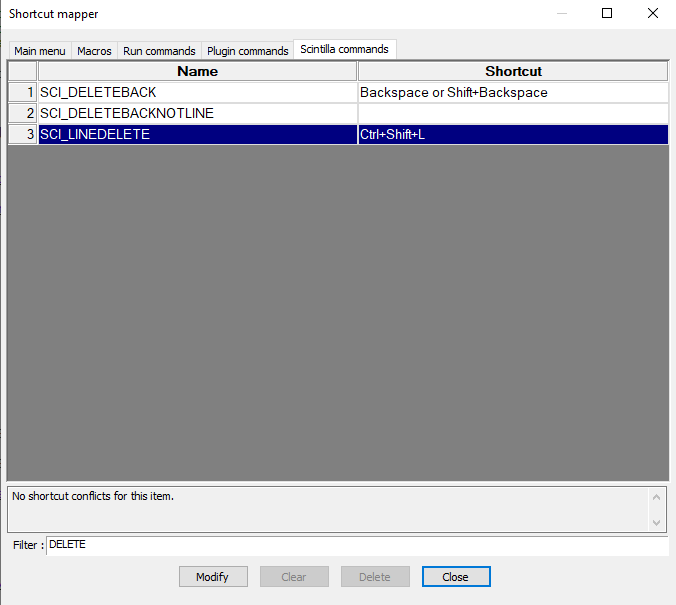
Task: Click the Backspace or Shift+Backspace shortcut cell
Action: pyautogui.click(x=513, y=92)
